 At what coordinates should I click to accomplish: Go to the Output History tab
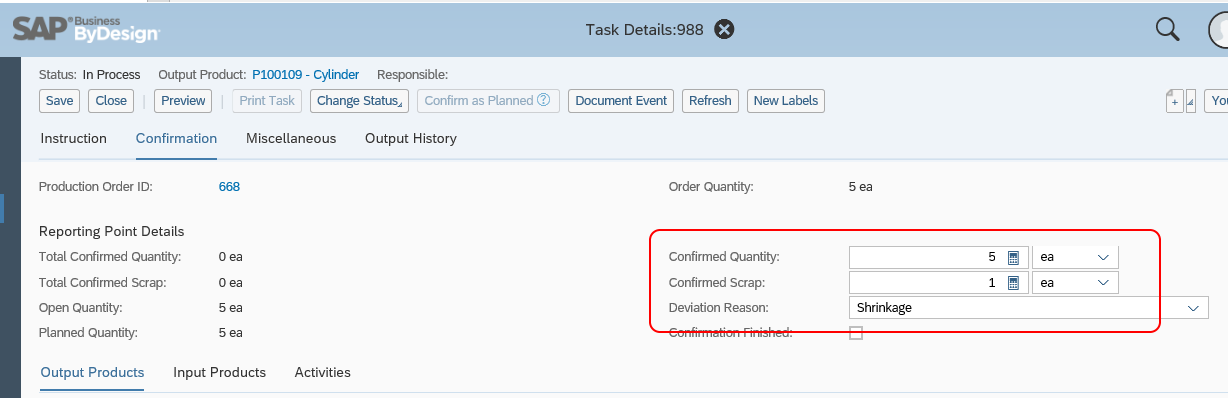411,138
